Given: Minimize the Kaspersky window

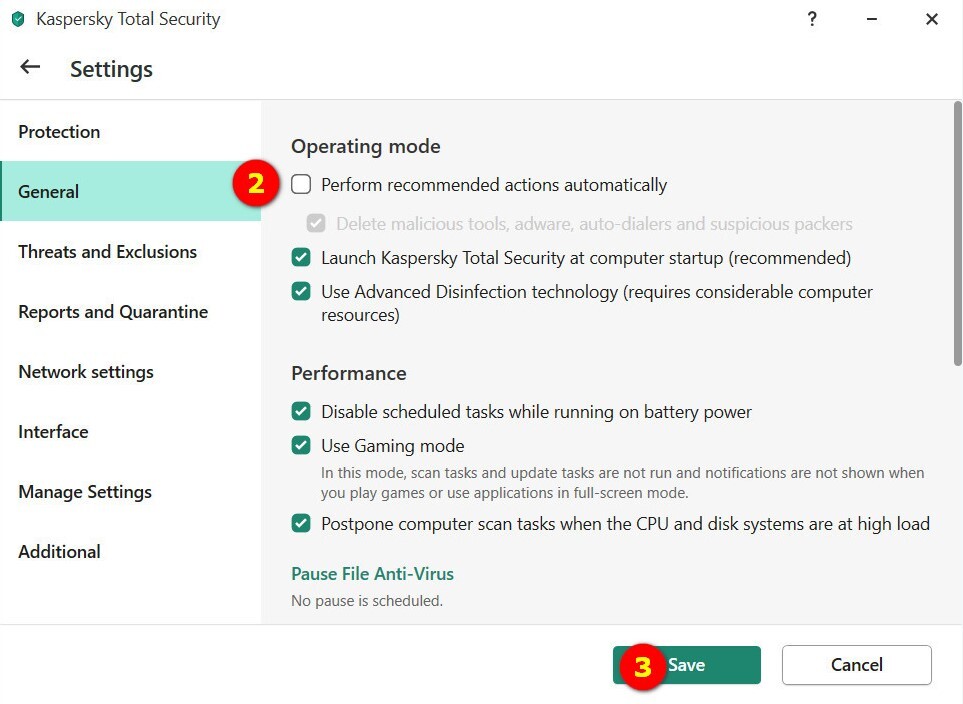Looking at the screenshot, I should [x=872, y=19].
